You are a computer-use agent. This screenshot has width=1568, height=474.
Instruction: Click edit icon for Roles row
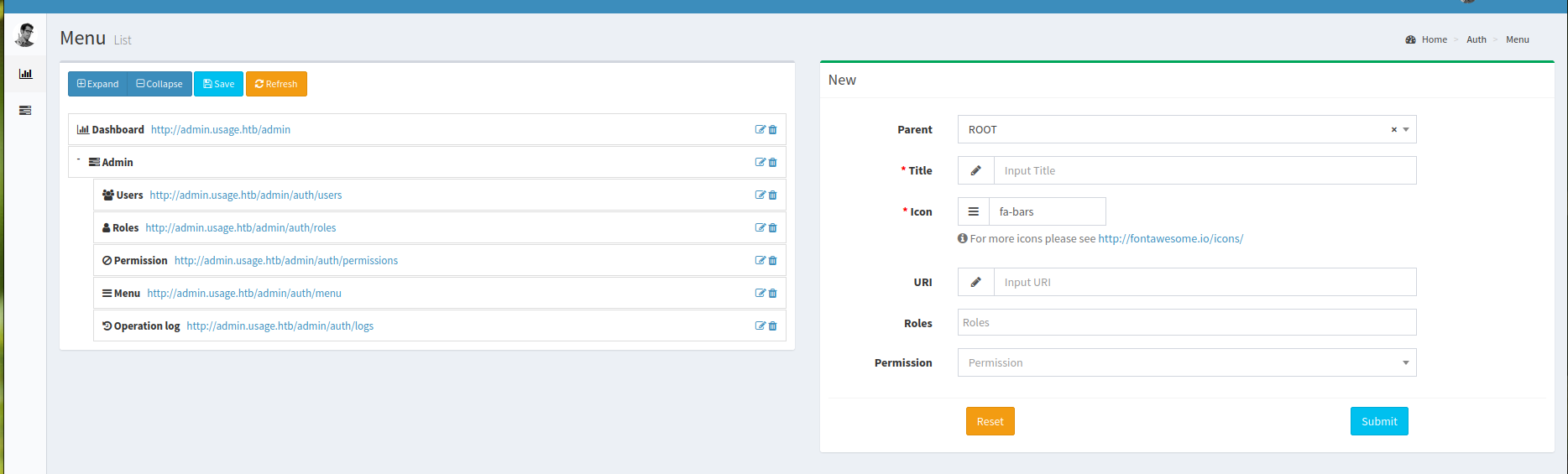tap(760, 228)
